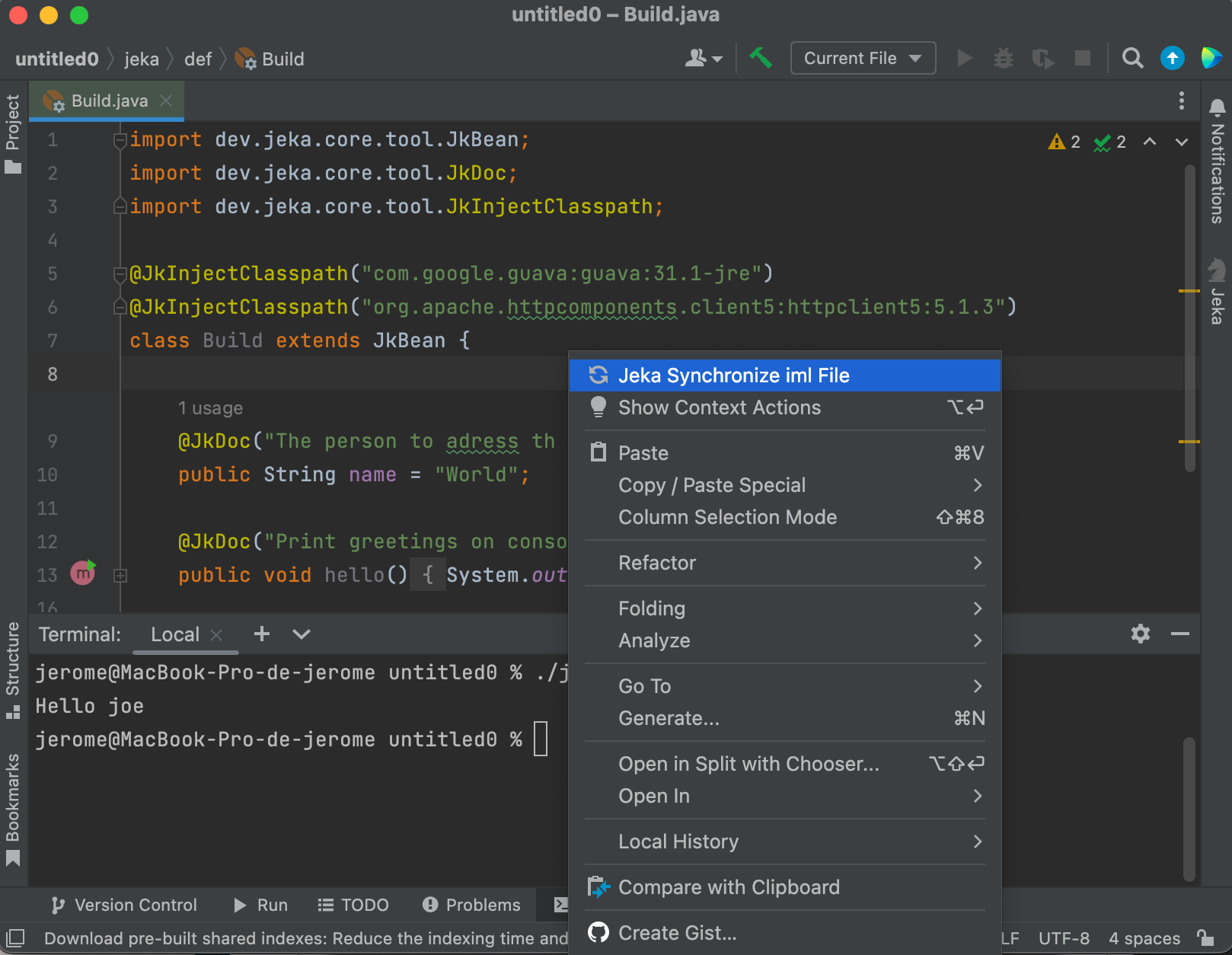The width and height of the screenshot is (1232, 955).
Task: Expand Copy / Paste Special submenu
Action: point(785,485)
